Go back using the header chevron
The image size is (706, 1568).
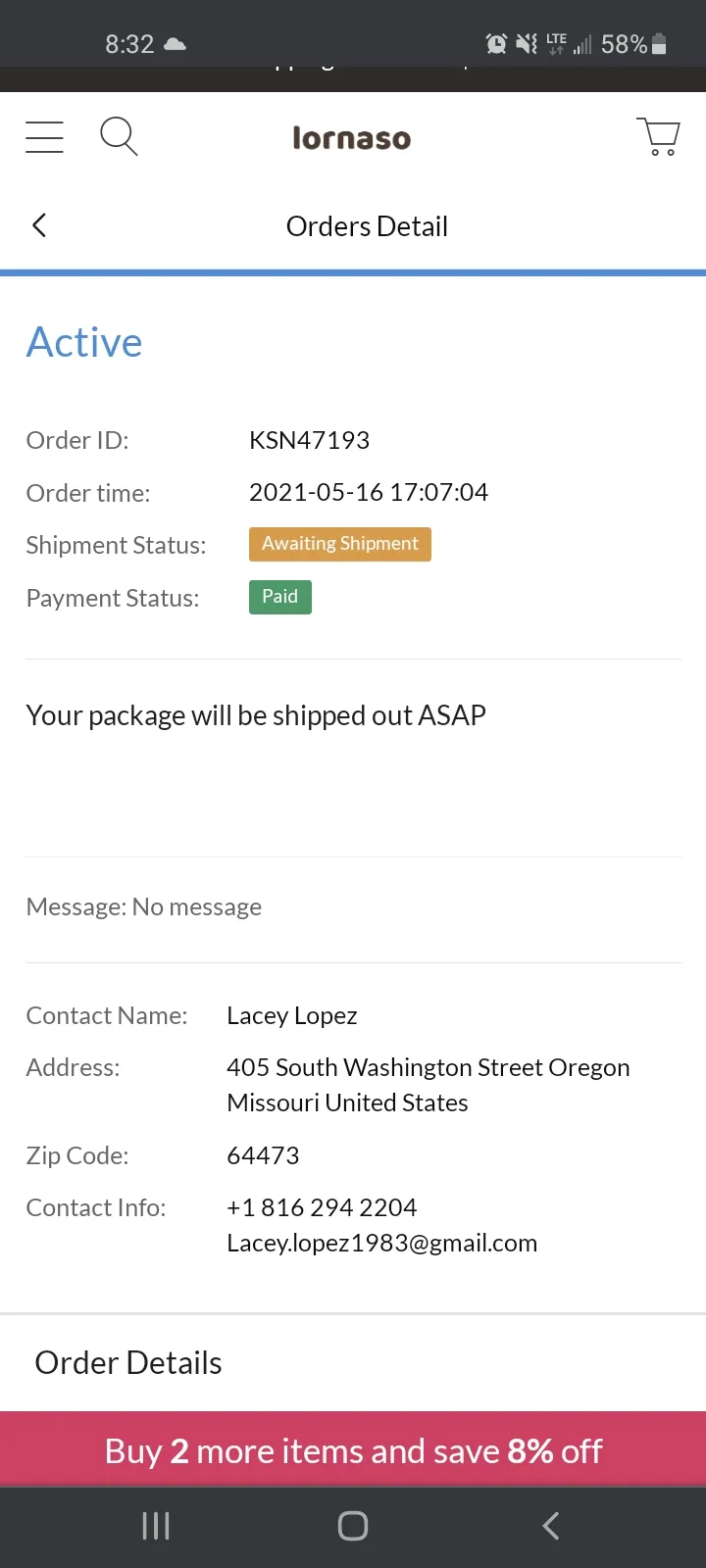(39, 225)
